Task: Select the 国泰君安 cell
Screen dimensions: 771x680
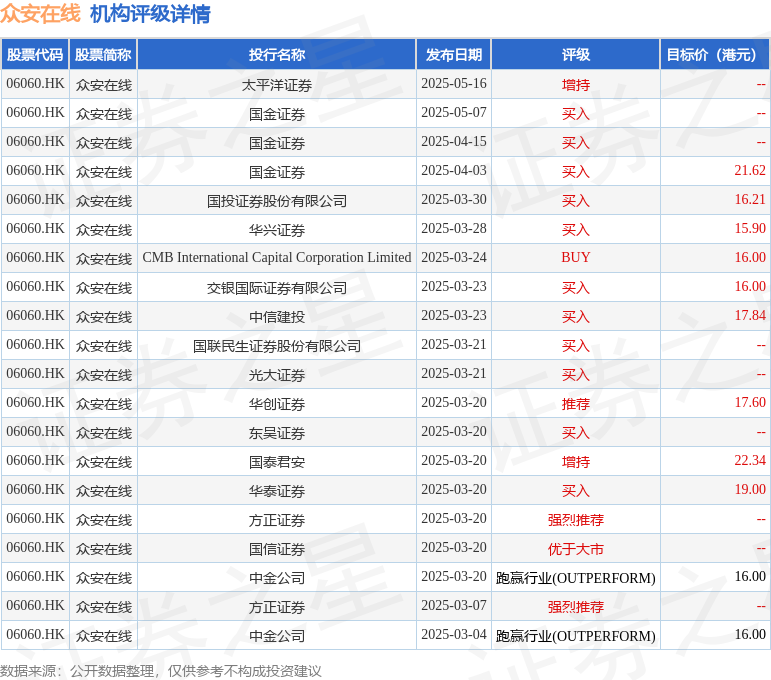Action: [277, 462]
